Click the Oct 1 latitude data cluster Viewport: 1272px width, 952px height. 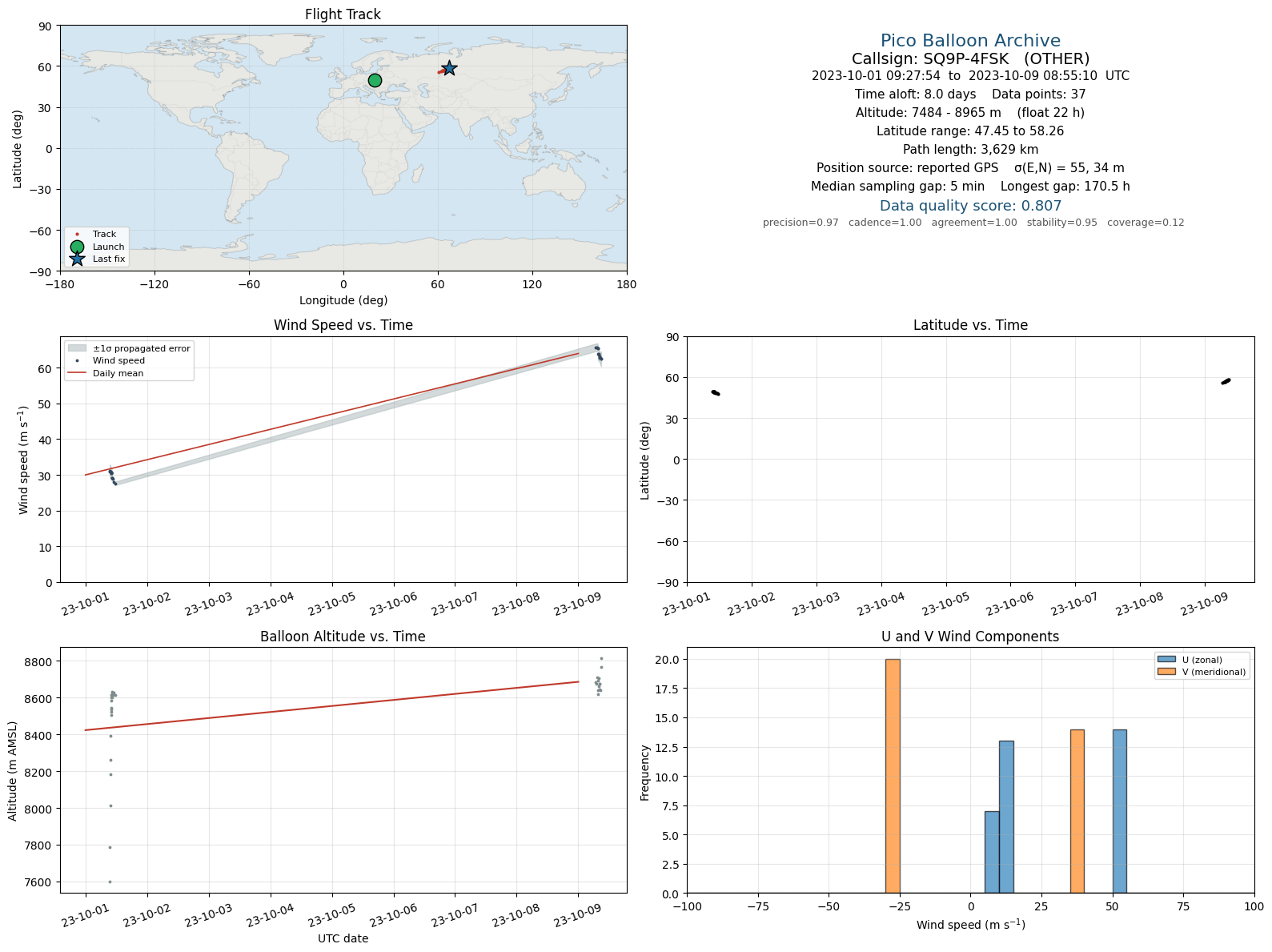715,392
